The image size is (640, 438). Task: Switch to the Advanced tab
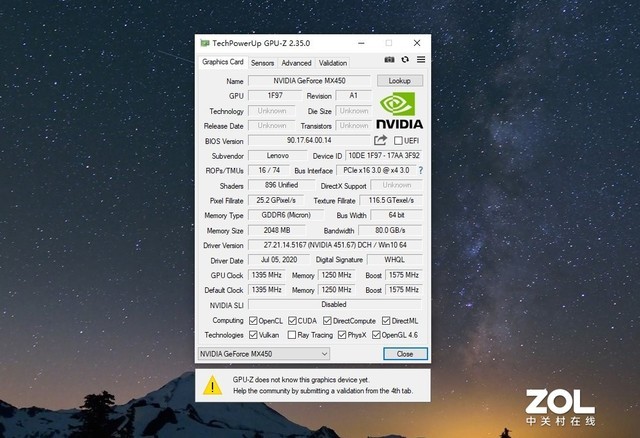(296, 63)
